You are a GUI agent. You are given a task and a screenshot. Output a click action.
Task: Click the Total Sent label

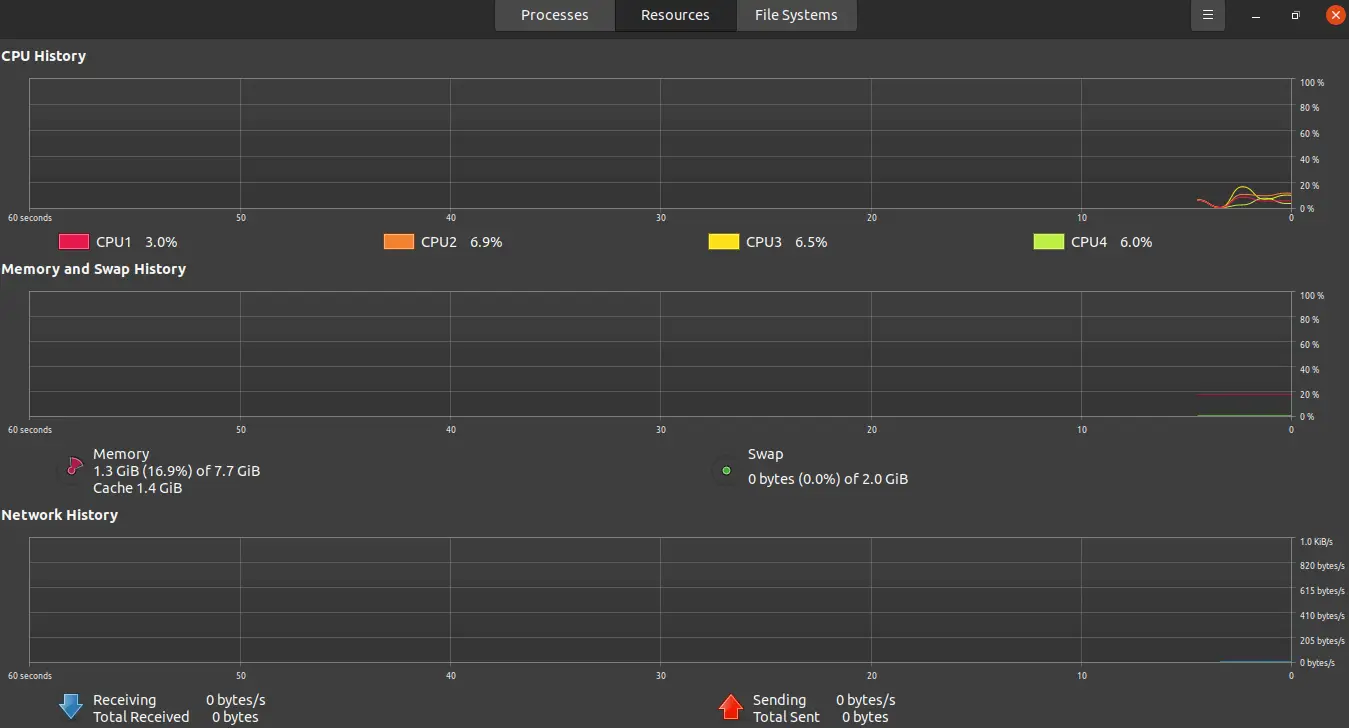pyautogui.click(x=787, y=717)
